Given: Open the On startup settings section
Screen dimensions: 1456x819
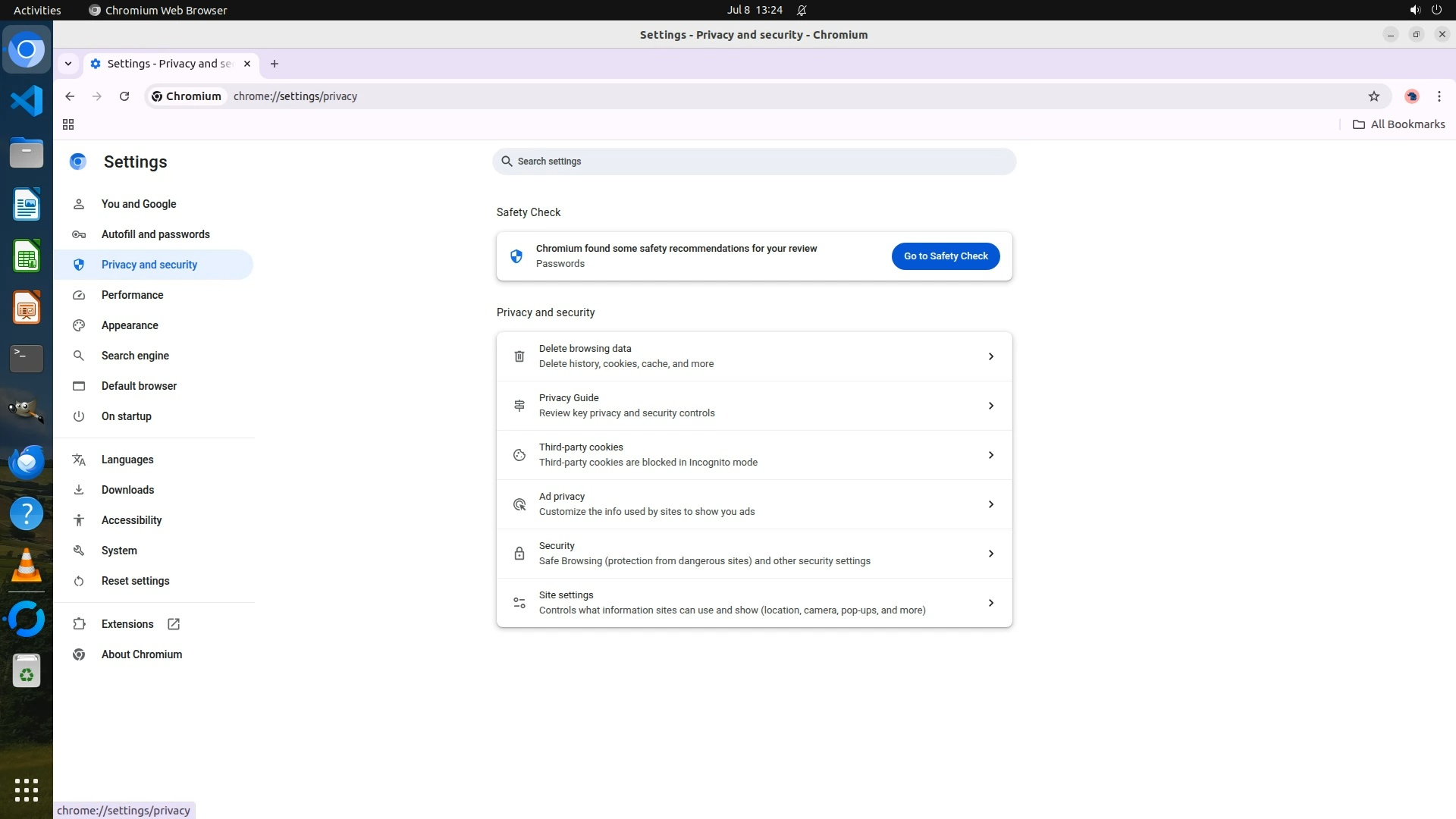Looking at the screenshot, I should click(x=127, y=416).
